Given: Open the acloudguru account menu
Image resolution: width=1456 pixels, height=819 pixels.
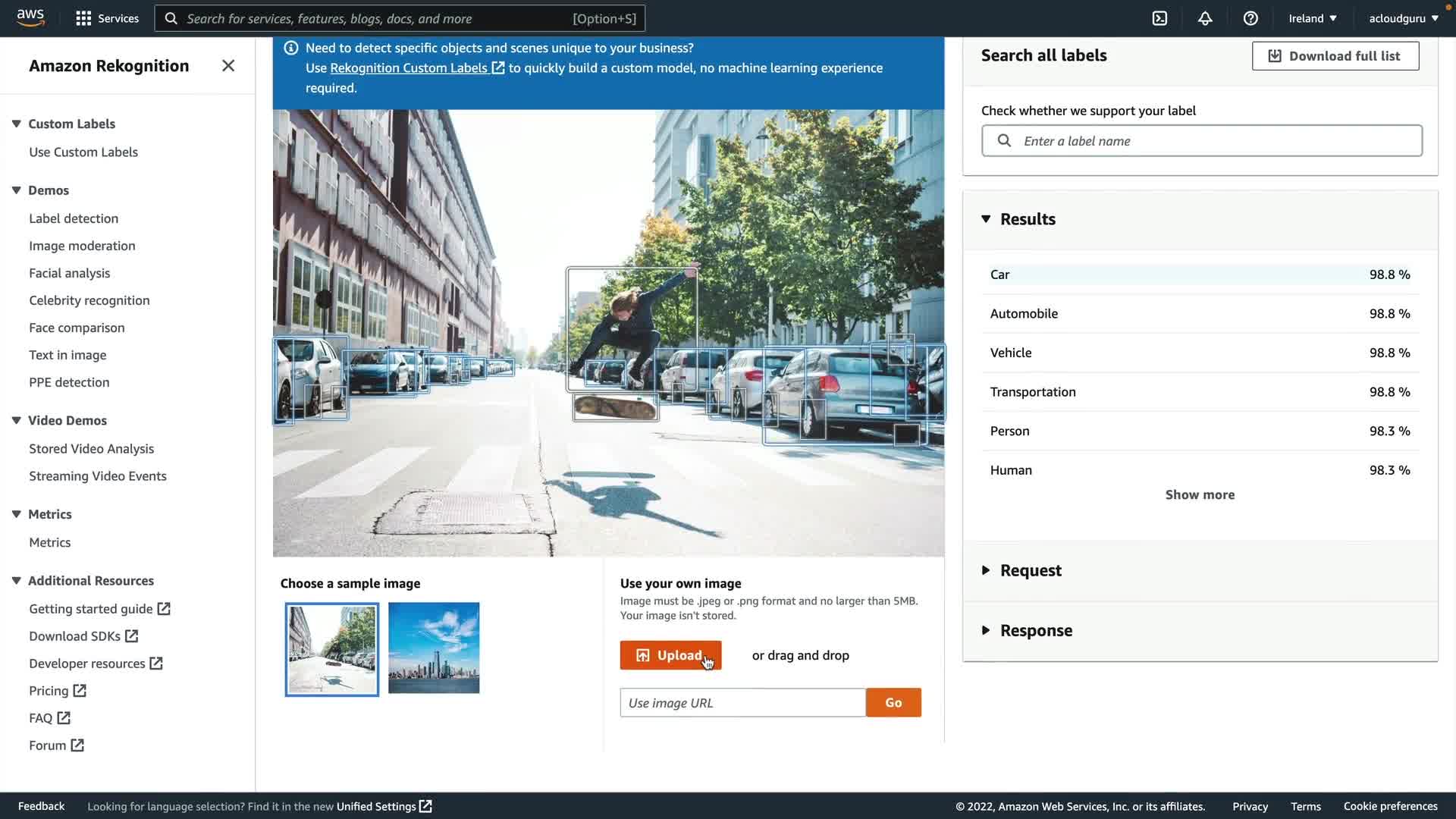Looking at the screenshot, I should [x=1403, y=18].
